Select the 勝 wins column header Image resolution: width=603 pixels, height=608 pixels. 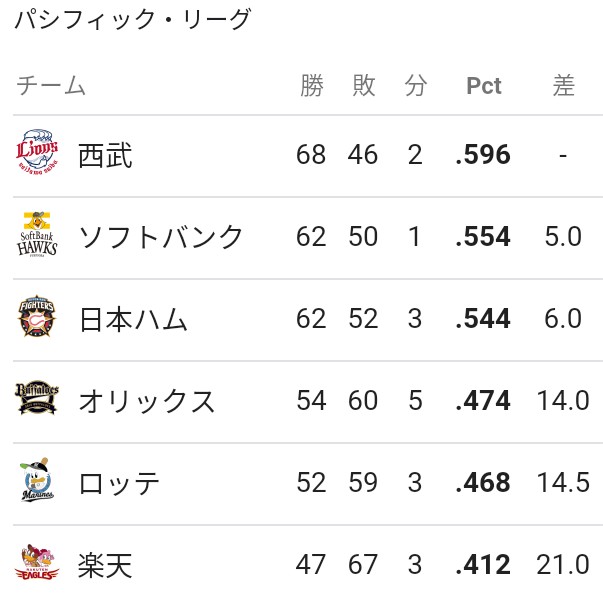(312, 85)
